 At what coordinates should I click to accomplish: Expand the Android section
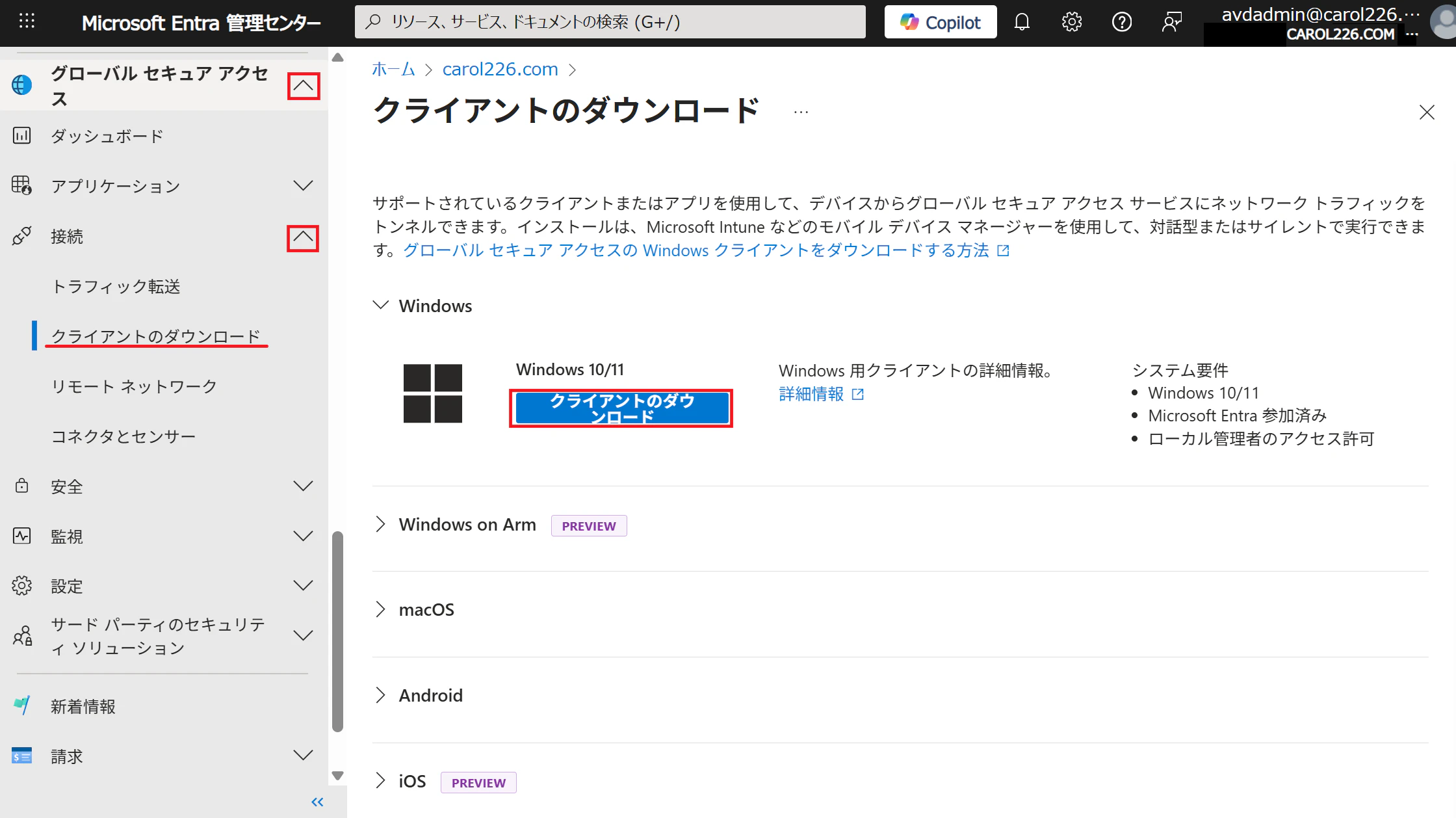point(381,695)
